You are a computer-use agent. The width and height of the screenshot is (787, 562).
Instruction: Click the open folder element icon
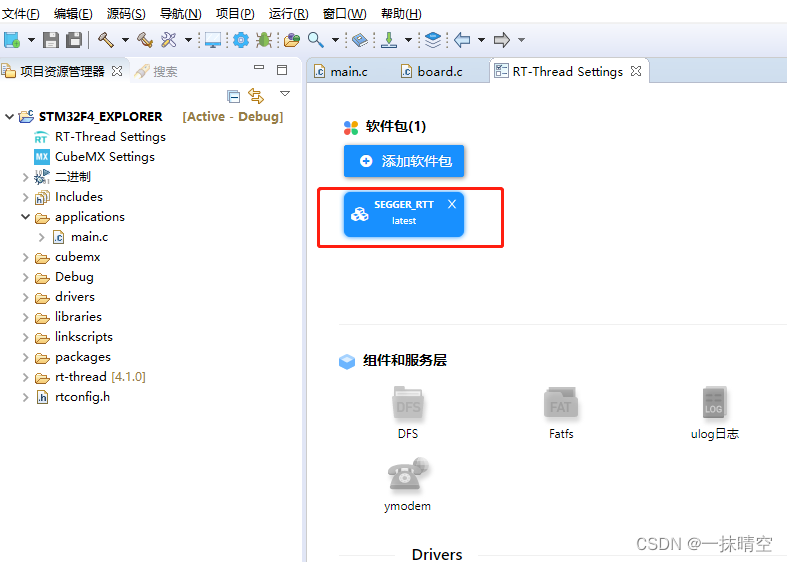click(292, 40)
